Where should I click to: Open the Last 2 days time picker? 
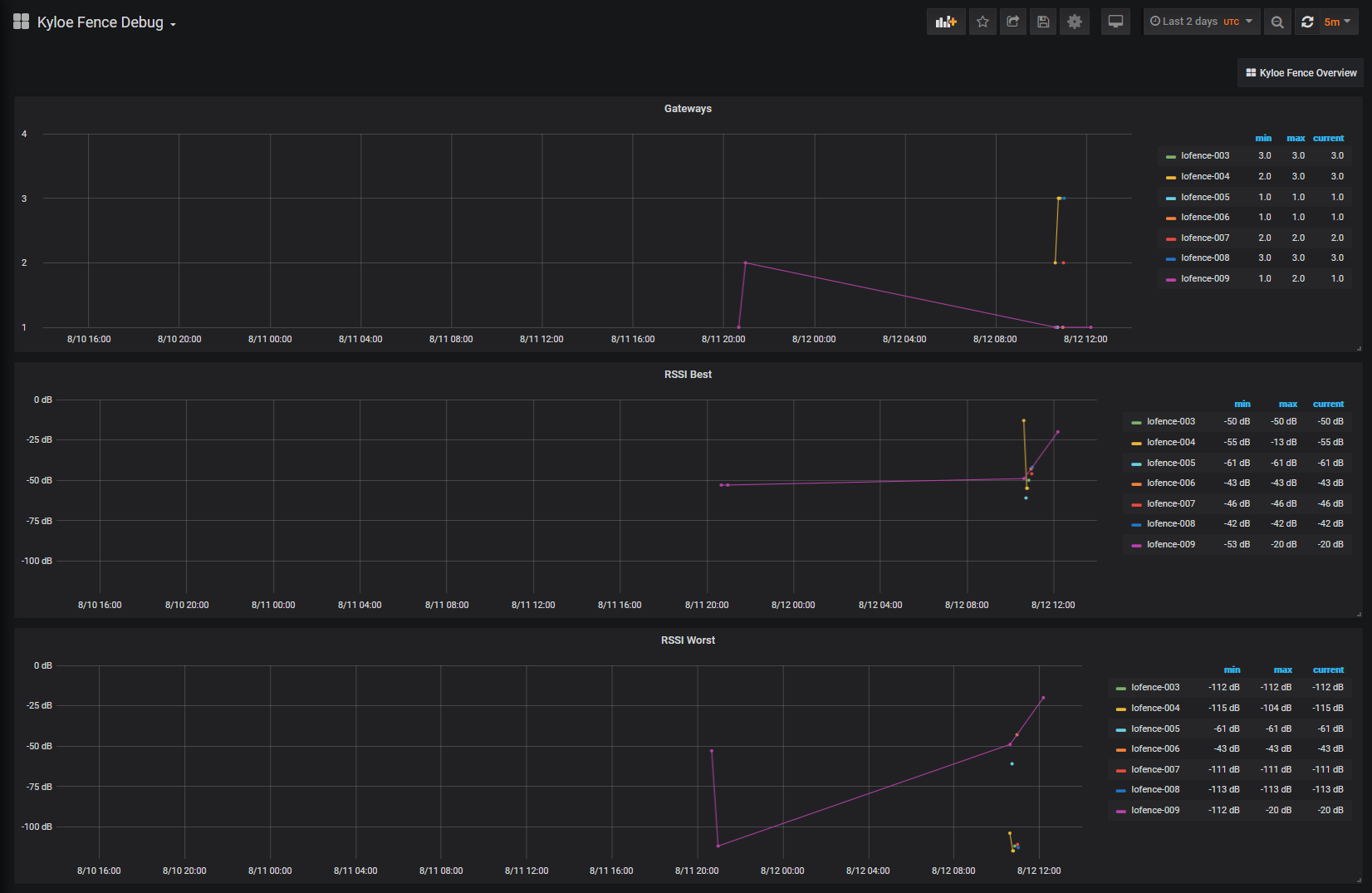pos(1202,22)
